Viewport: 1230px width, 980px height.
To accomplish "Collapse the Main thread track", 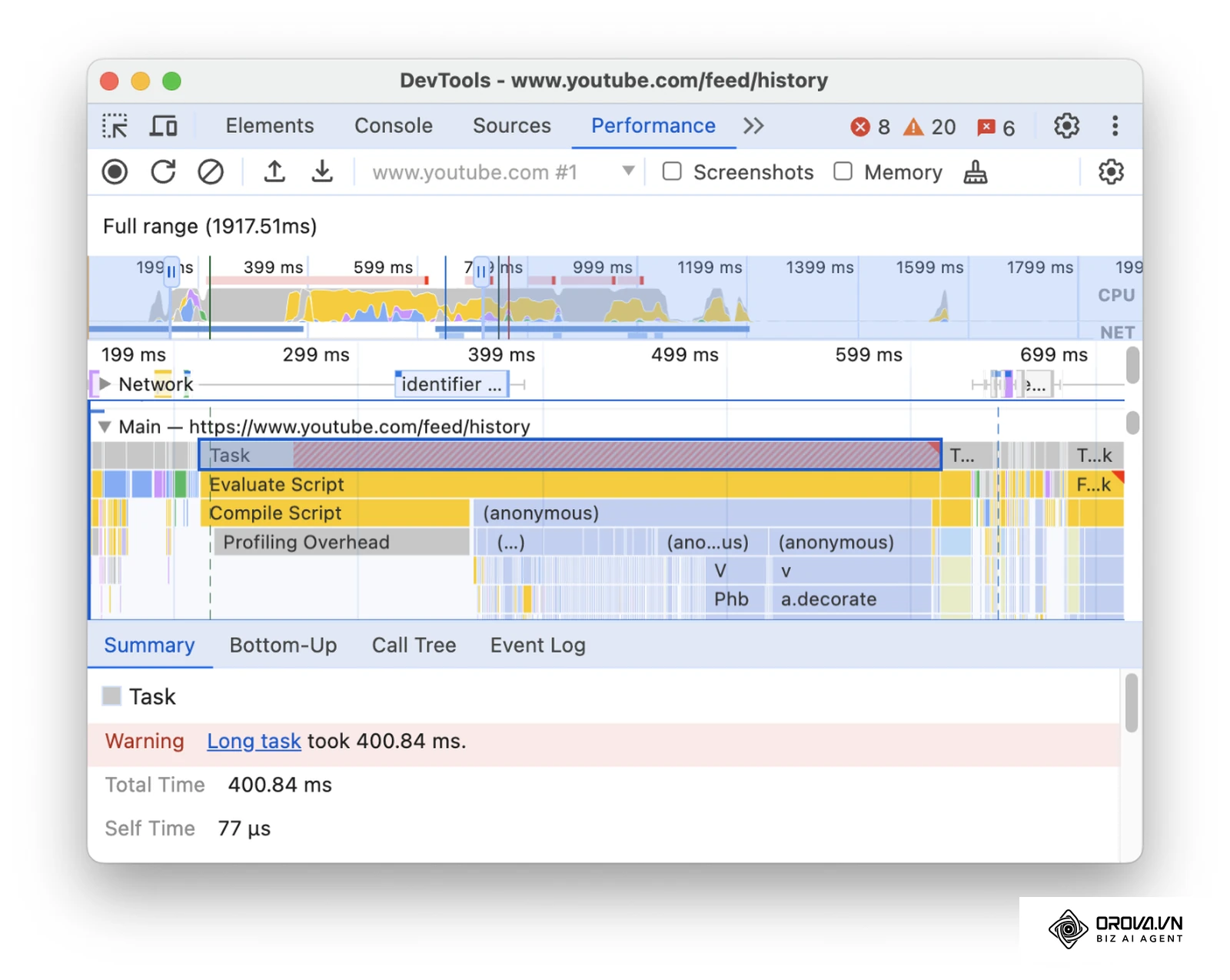I will tap(105, 427).
